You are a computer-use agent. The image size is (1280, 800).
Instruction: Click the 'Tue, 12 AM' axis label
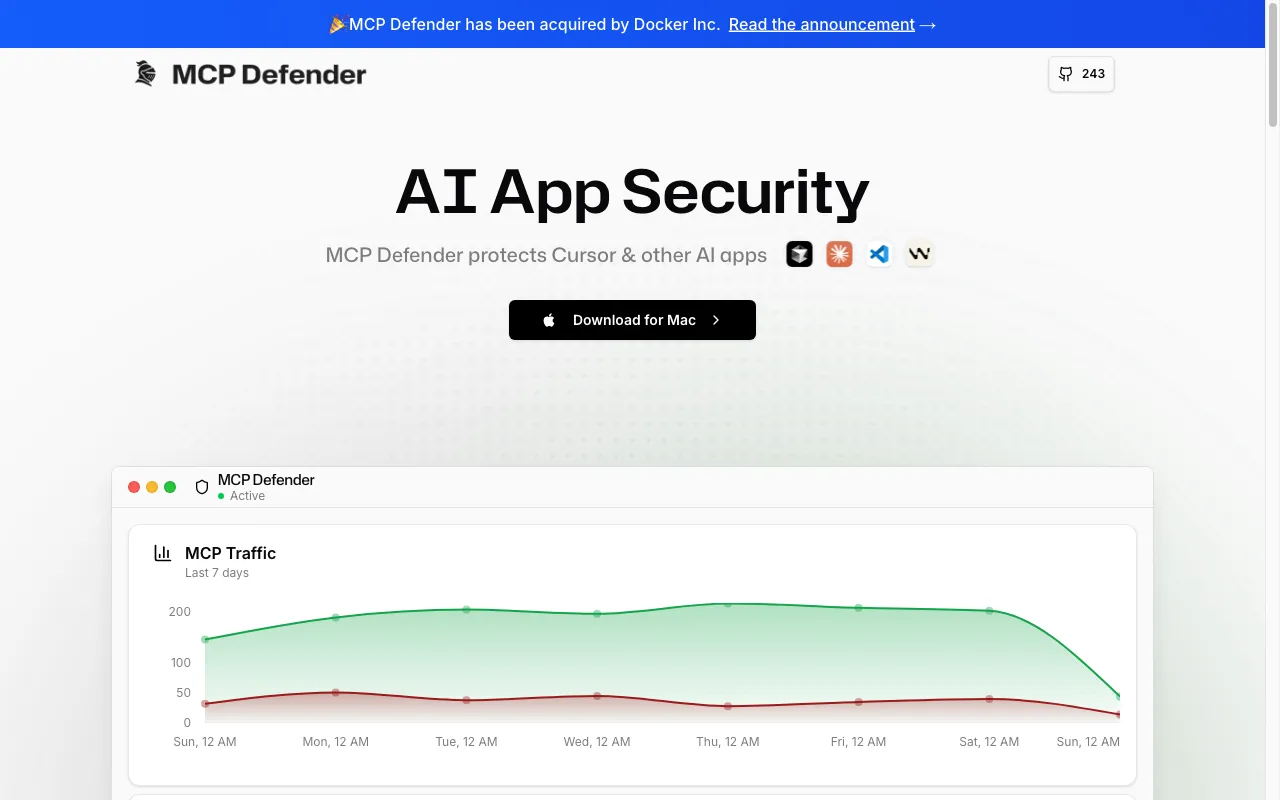click(x=466, y=742)
